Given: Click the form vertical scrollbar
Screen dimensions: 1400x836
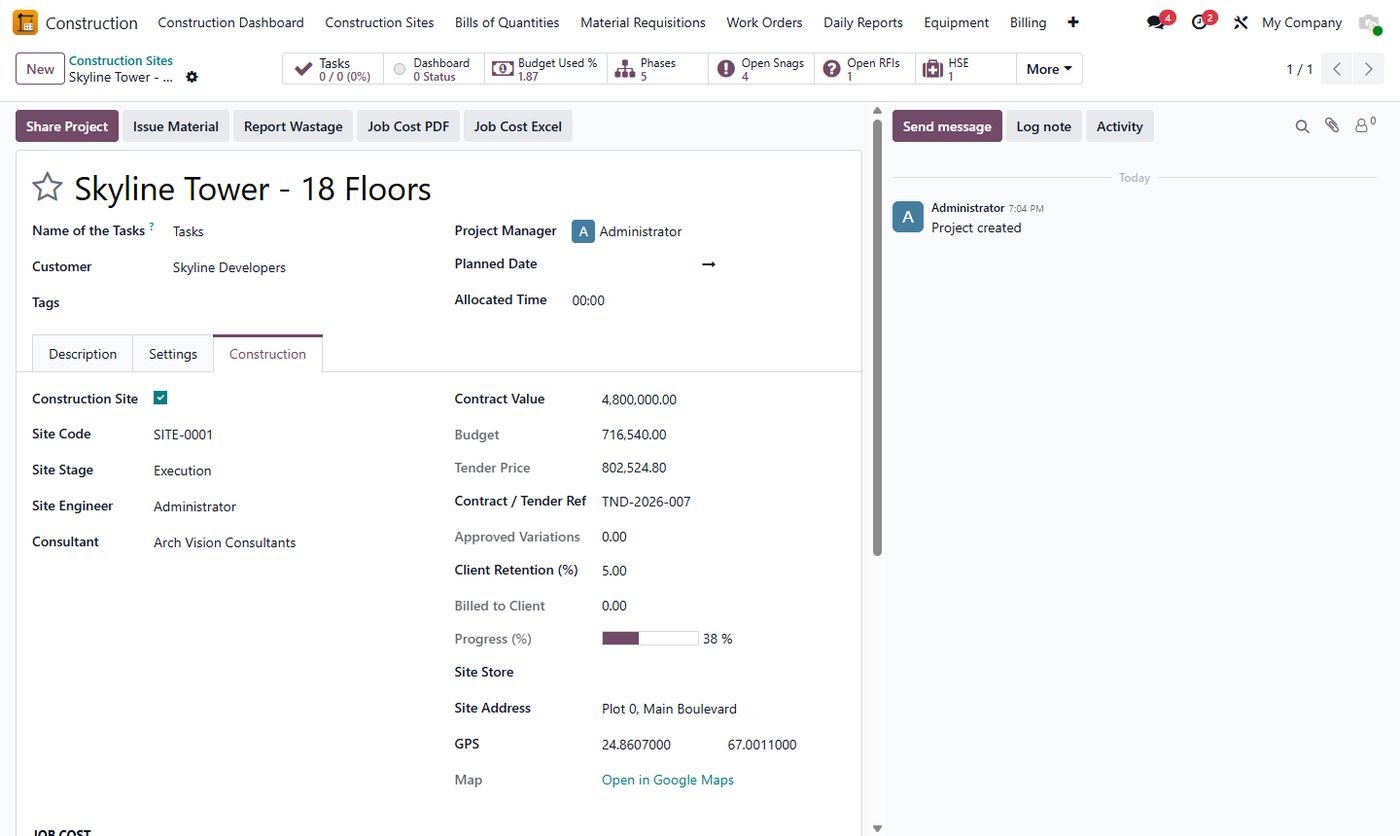Looking at the screenshot, I should tap(877, 336).
